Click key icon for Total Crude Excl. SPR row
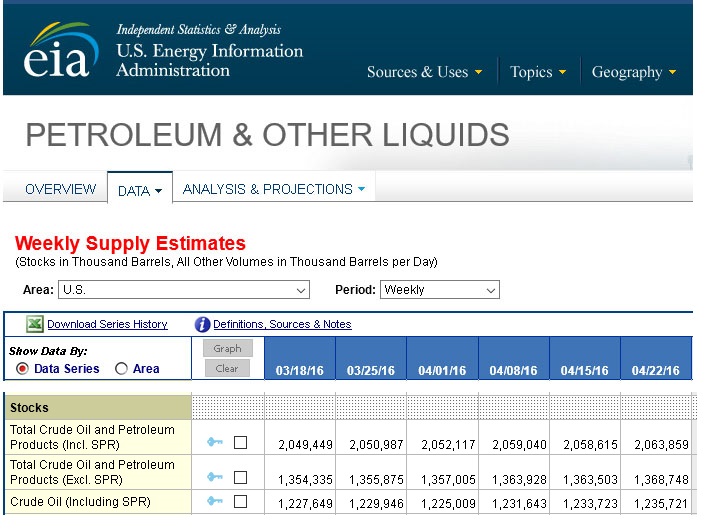This screenshot has height=529, width=708. point(213,478)
